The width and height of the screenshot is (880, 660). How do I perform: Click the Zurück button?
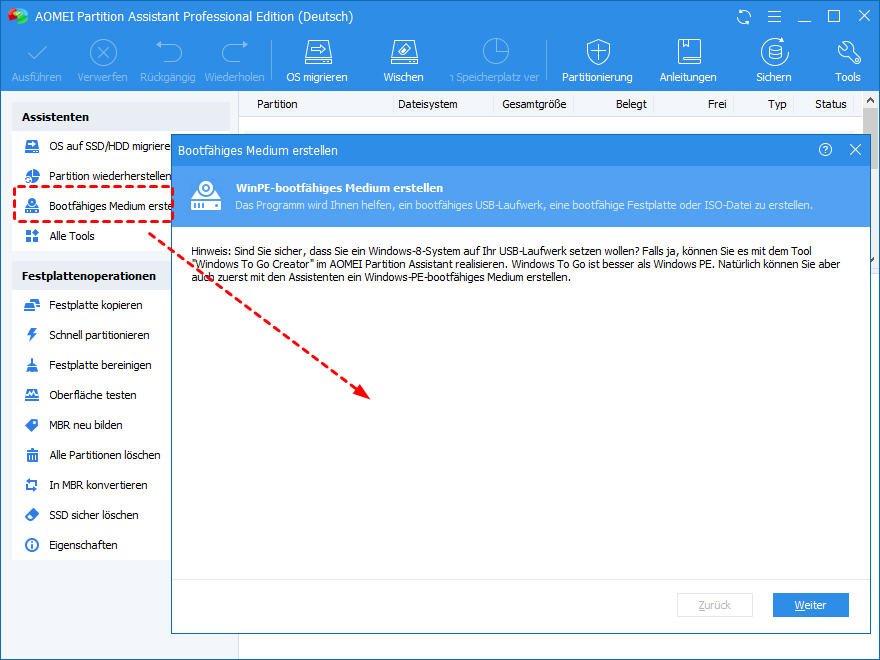tap(714, 605)
